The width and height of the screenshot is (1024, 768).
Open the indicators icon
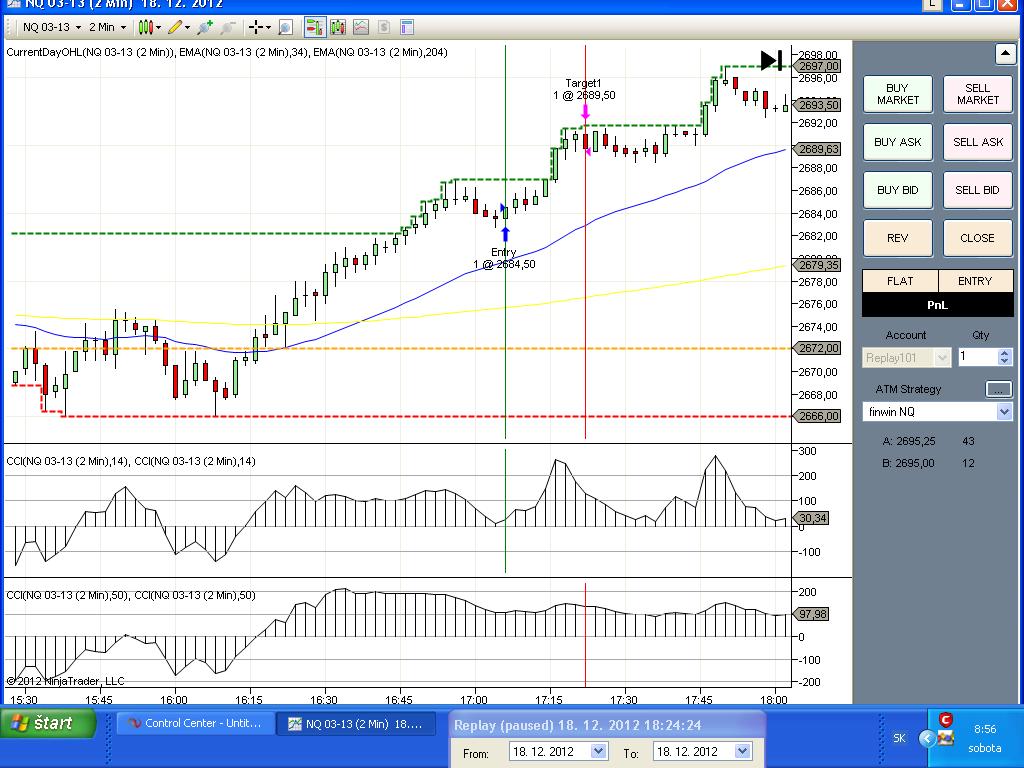point(360,27)
